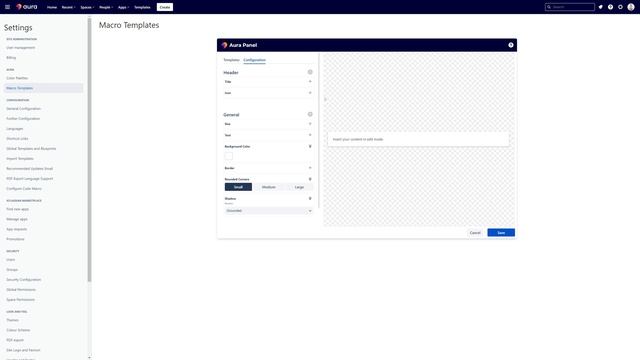Image resolution: width=640 pixels, height=360 pixels.
Task: Open the help icon in the top bar
Action: pos(610,7)
